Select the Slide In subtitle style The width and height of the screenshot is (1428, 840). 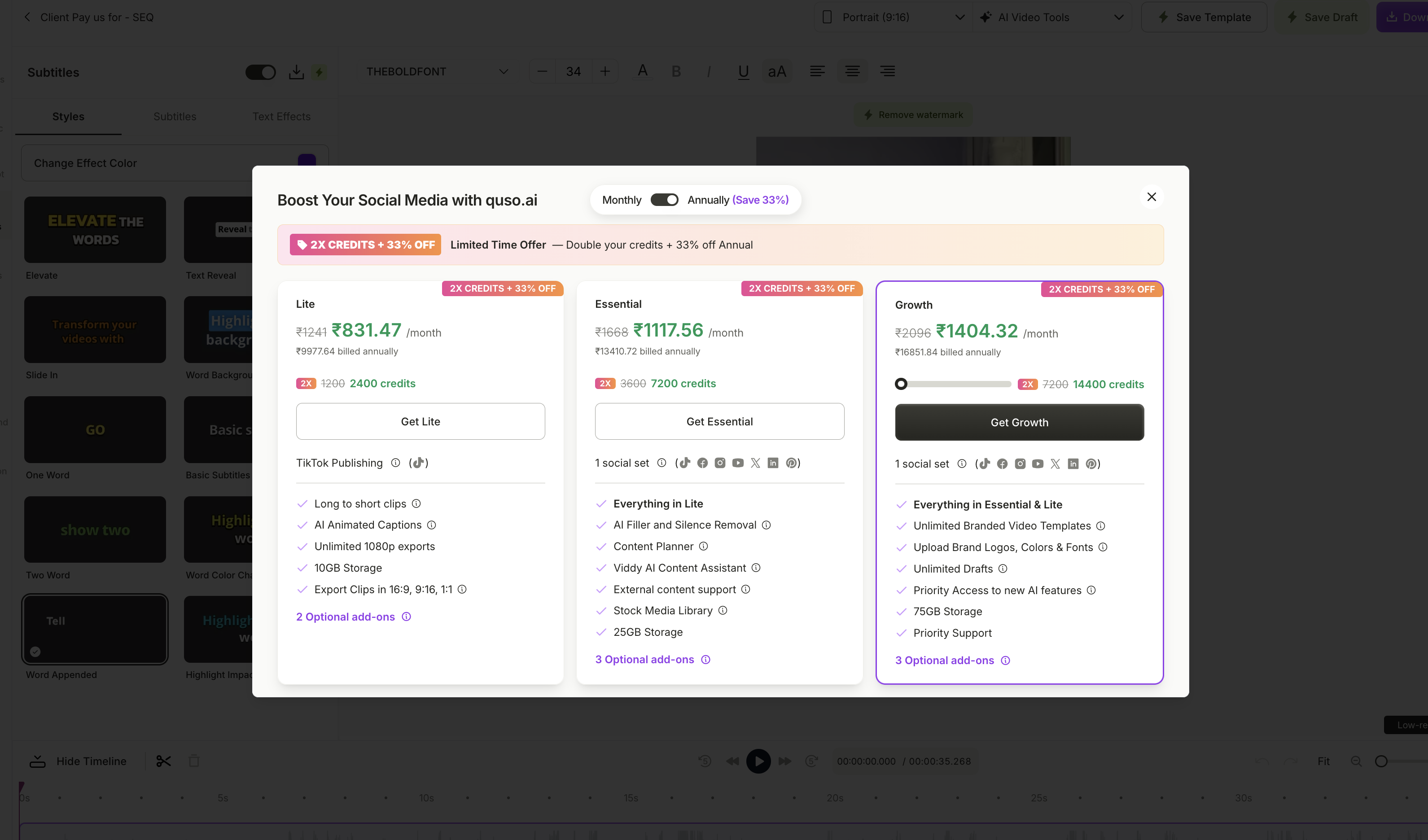tap(95, 329)
